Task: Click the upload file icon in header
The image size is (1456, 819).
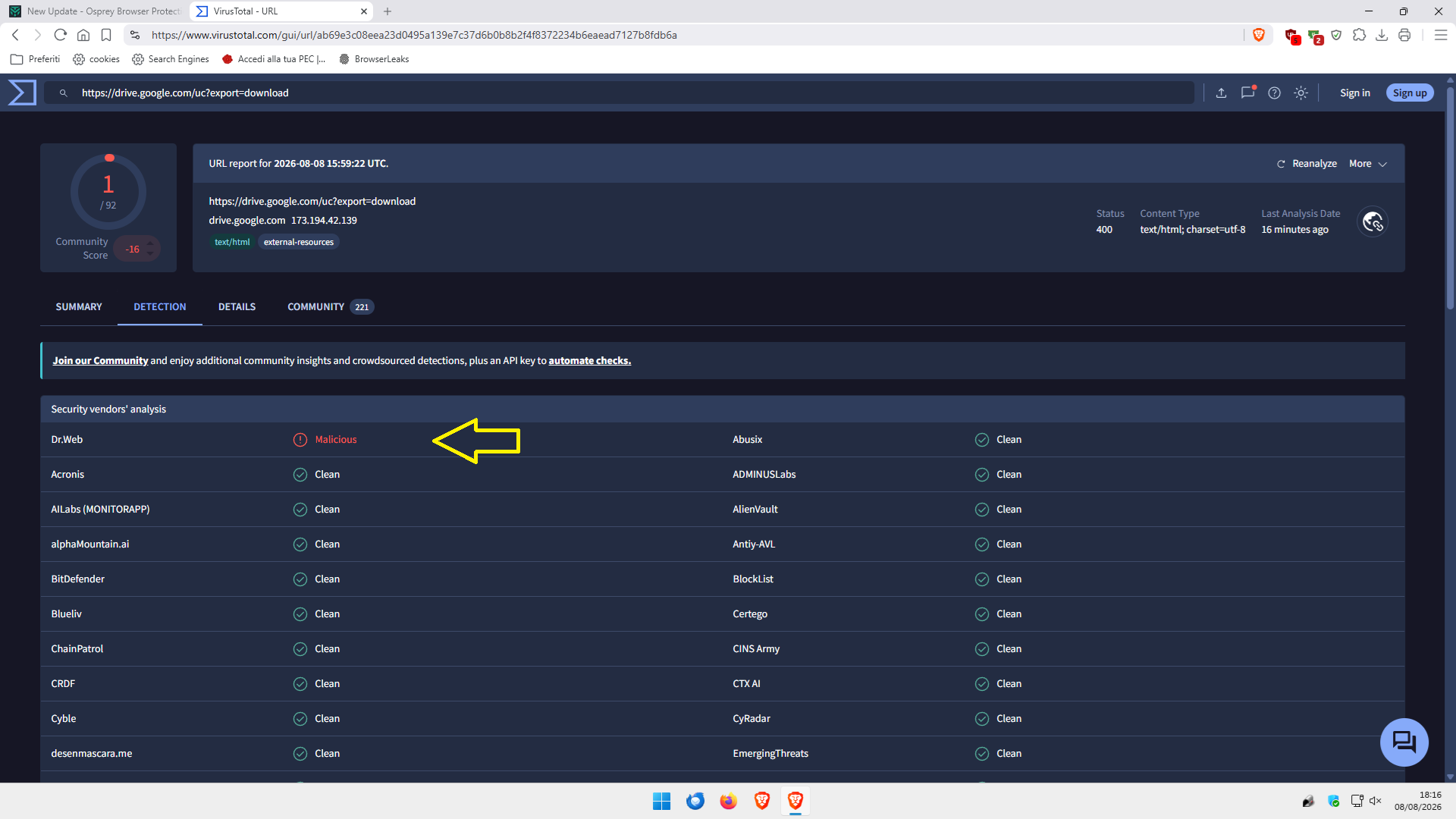Action: coord(1221,93)
